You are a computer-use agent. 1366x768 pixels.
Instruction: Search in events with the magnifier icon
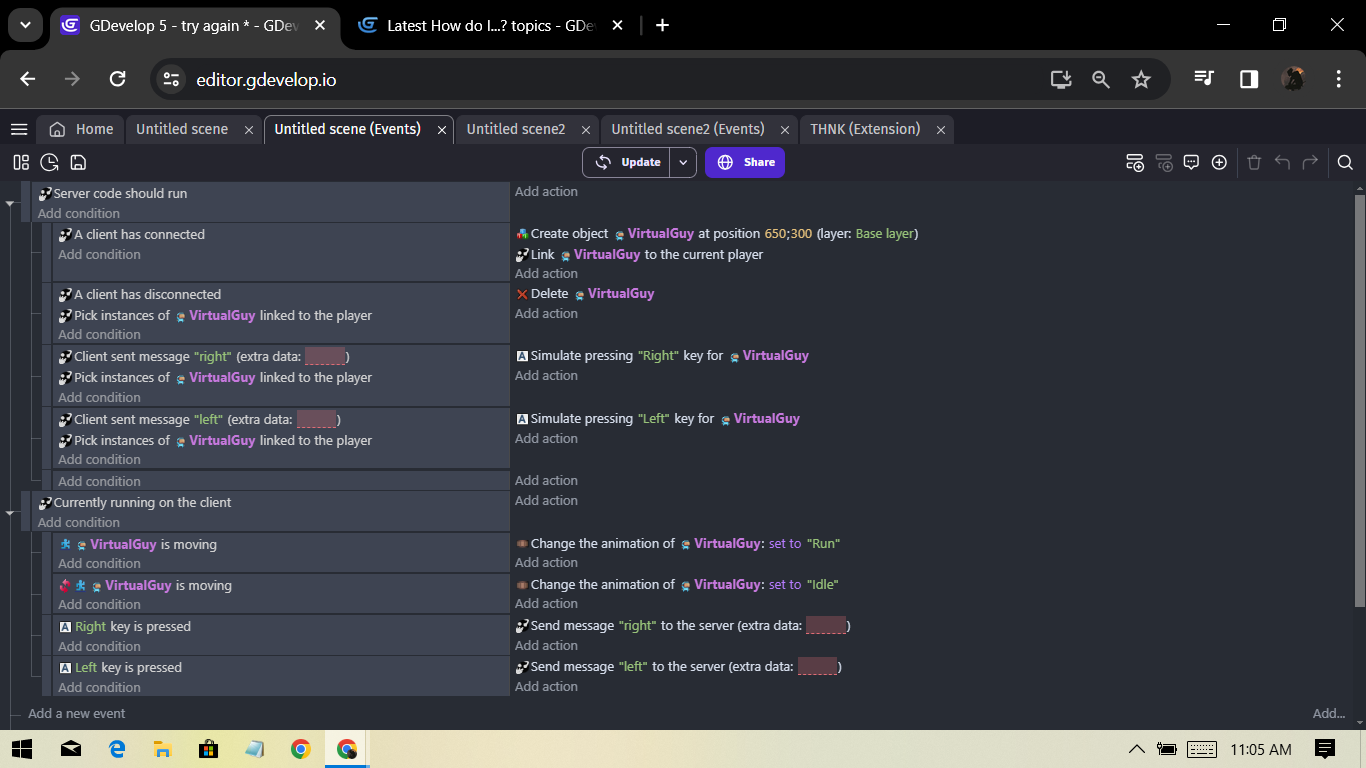pyautogui.click(x=1345, y=161)
